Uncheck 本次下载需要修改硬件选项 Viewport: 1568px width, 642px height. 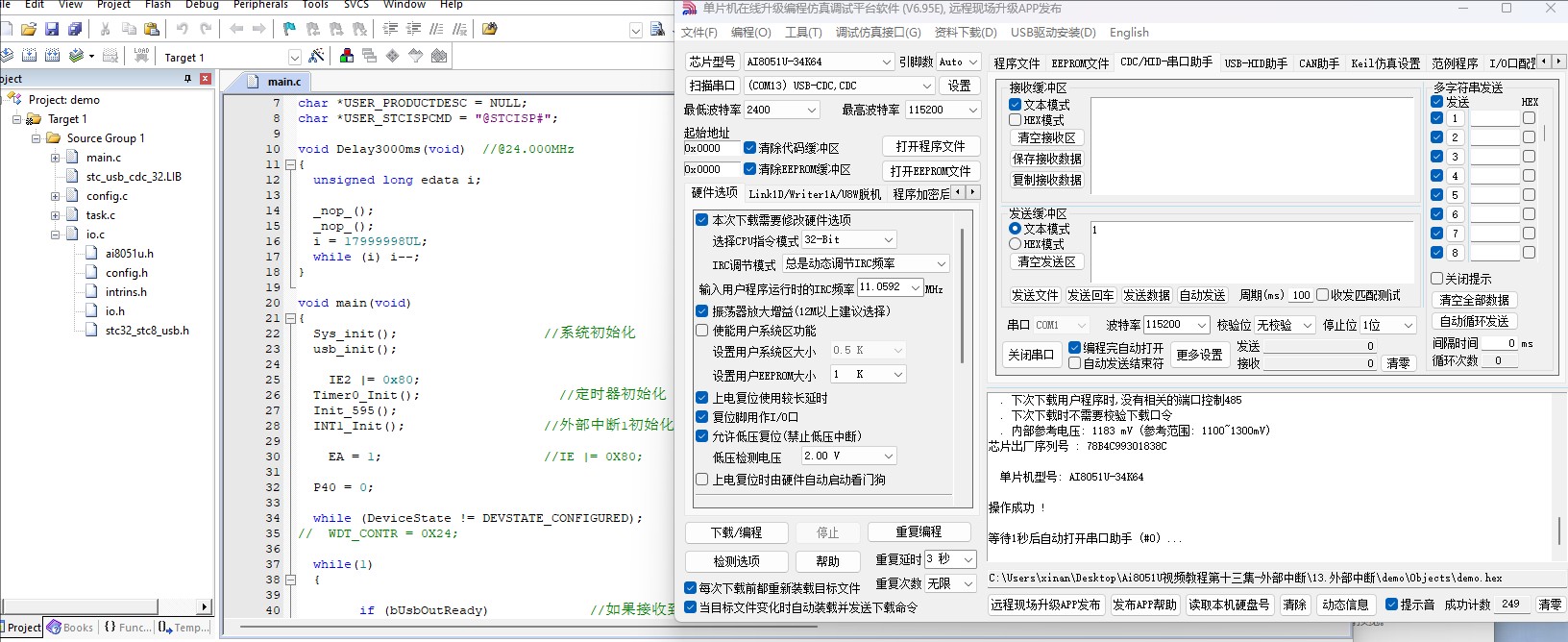click(x=702, y=220)
